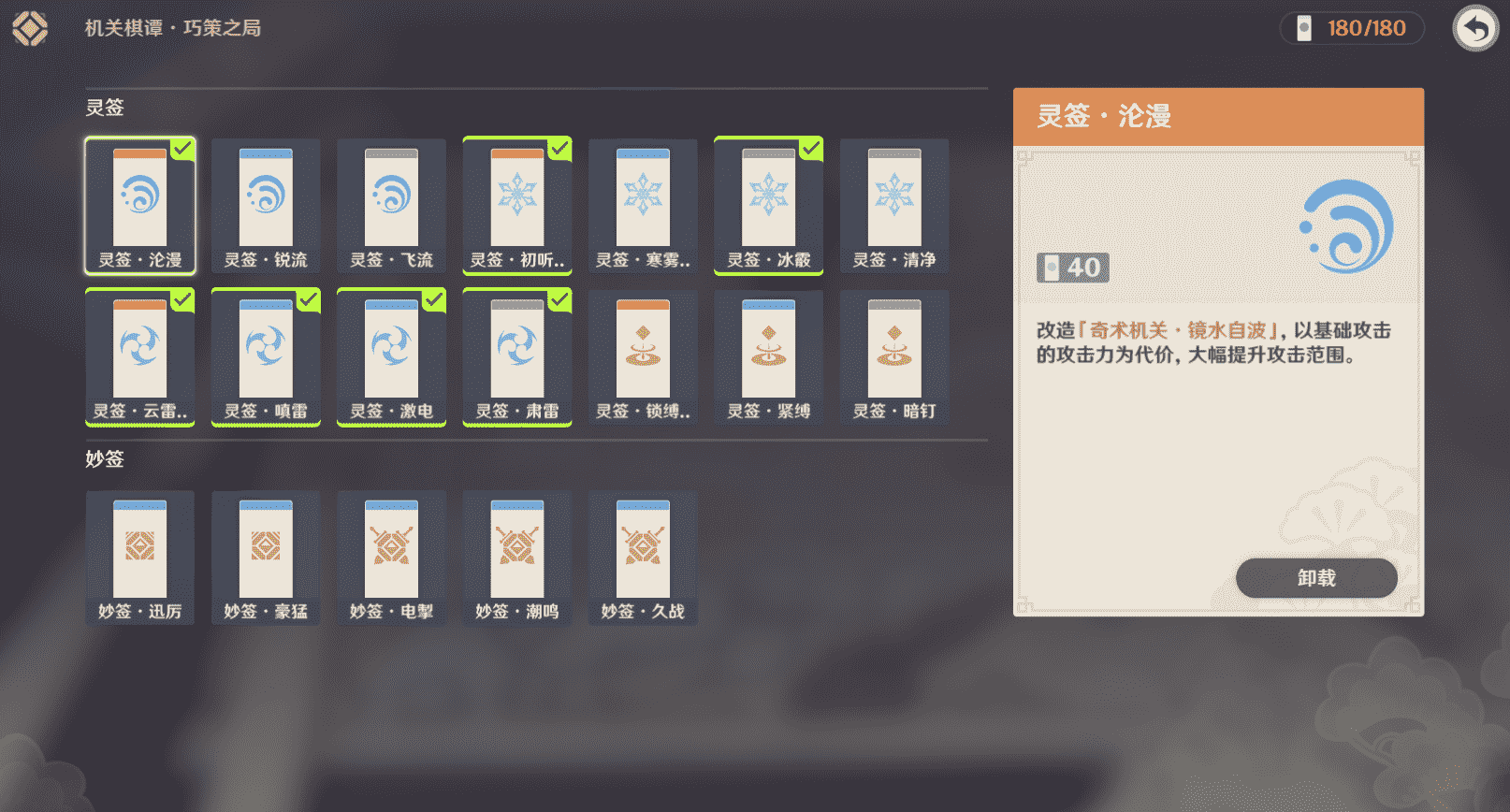Screen dimensions: 1510x812
Task: Go back using the return arrow button
Action: click(x=1475, y=29)
